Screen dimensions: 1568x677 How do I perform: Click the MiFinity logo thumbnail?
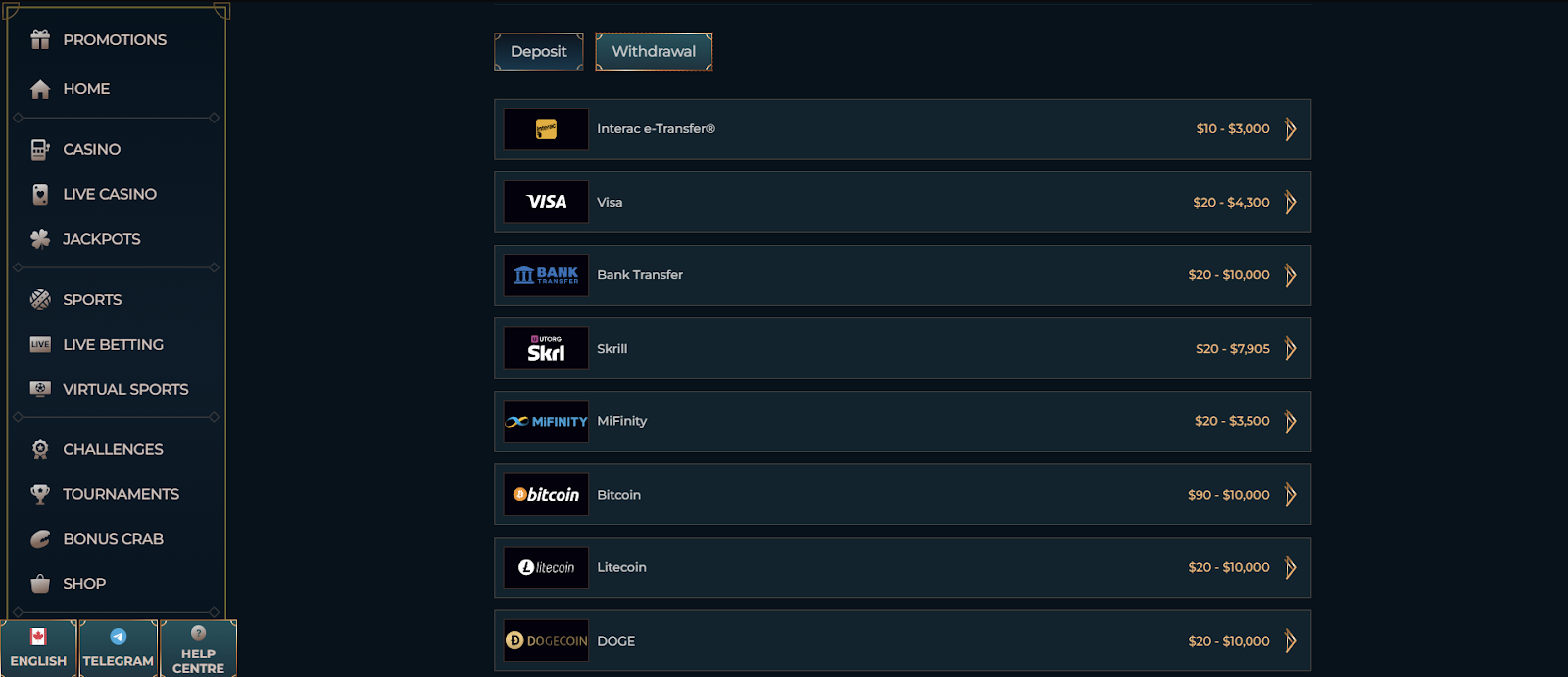point(546,421)
